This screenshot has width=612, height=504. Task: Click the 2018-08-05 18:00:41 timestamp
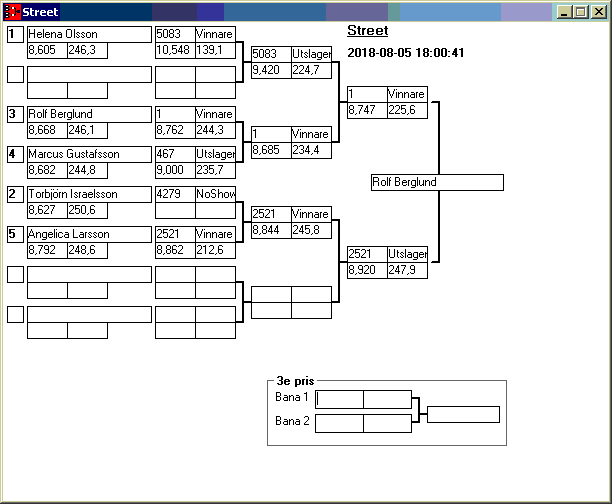[405, 53]
